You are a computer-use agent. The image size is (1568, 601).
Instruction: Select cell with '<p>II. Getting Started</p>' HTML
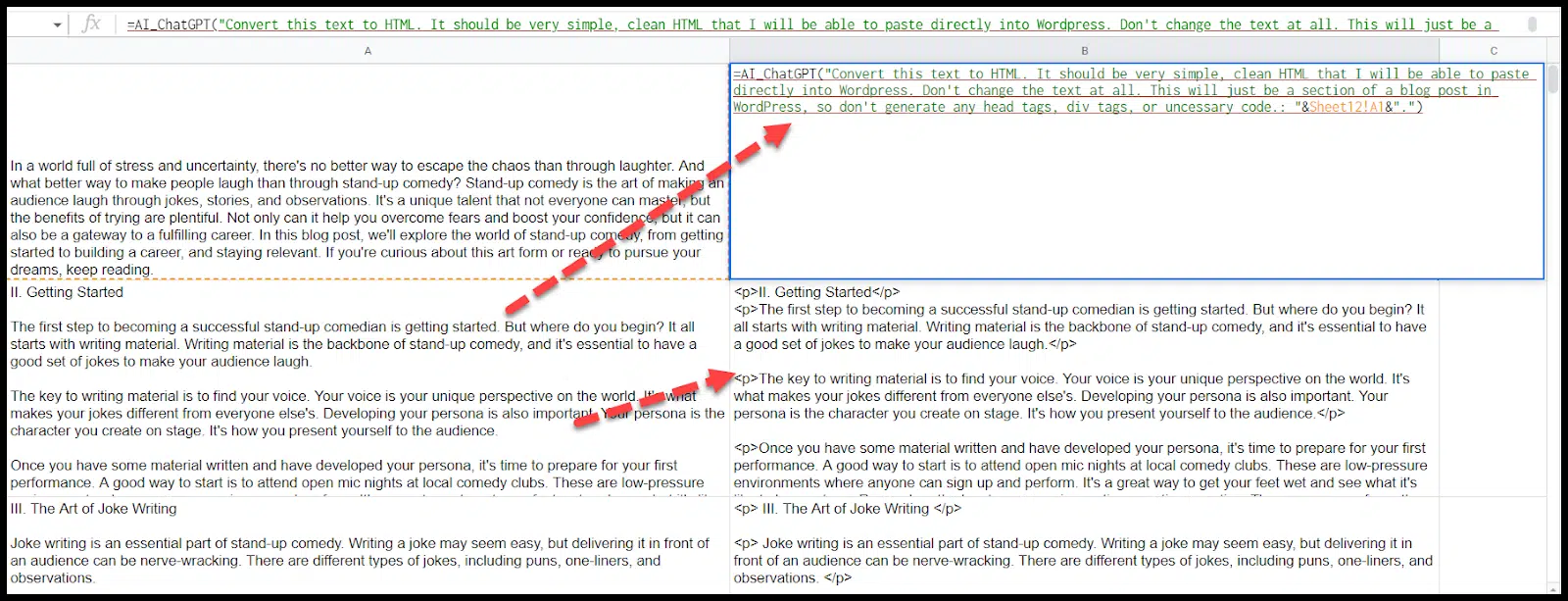click(1085, 388)
